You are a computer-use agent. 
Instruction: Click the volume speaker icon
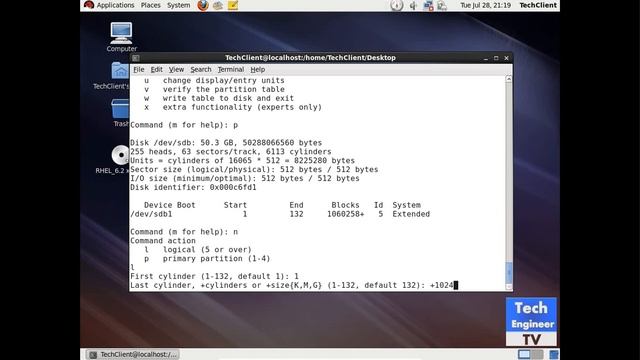(413, 5)
